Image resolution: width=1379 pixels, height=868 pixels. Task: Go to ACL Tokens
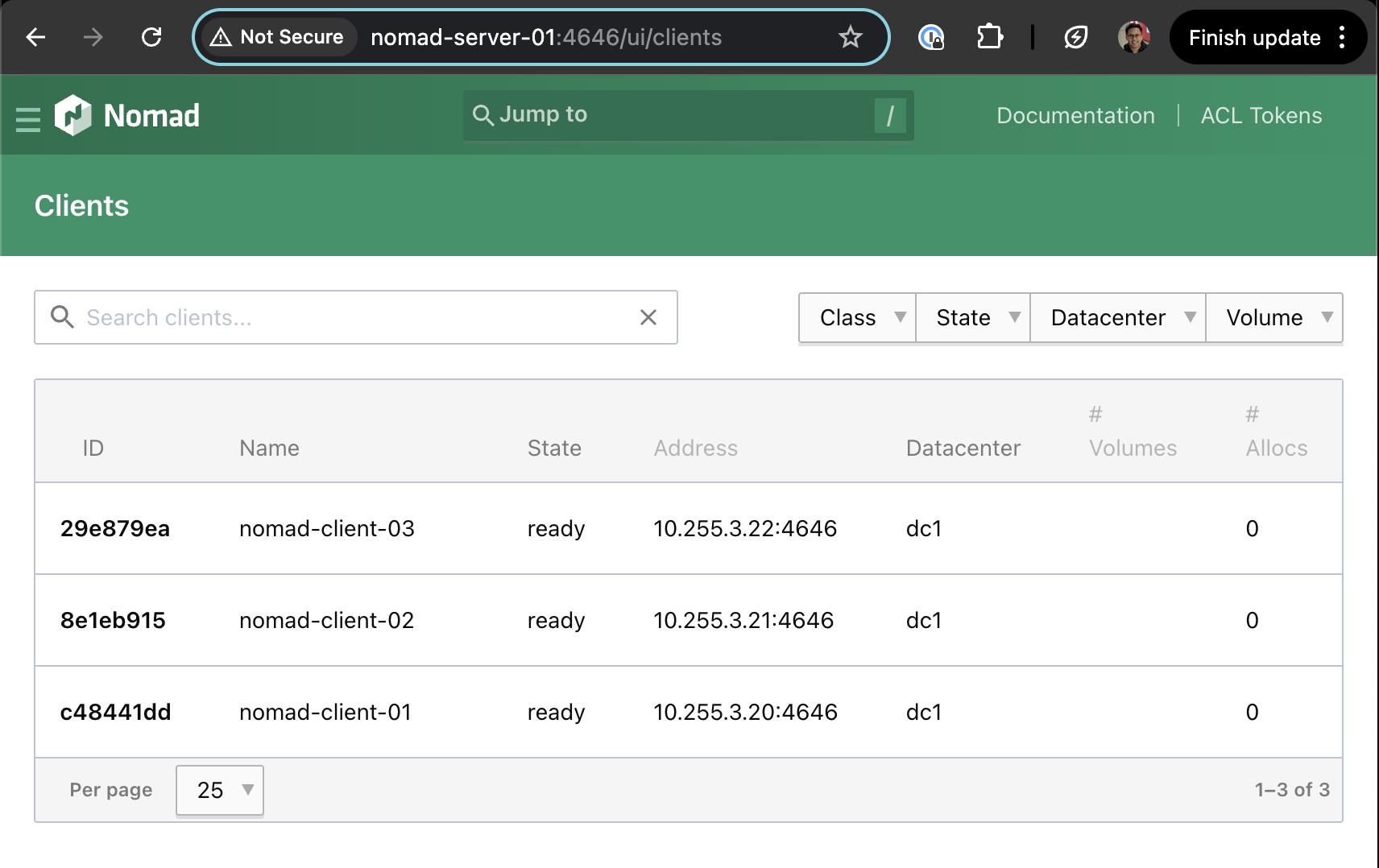click(x=1261, y=115)
